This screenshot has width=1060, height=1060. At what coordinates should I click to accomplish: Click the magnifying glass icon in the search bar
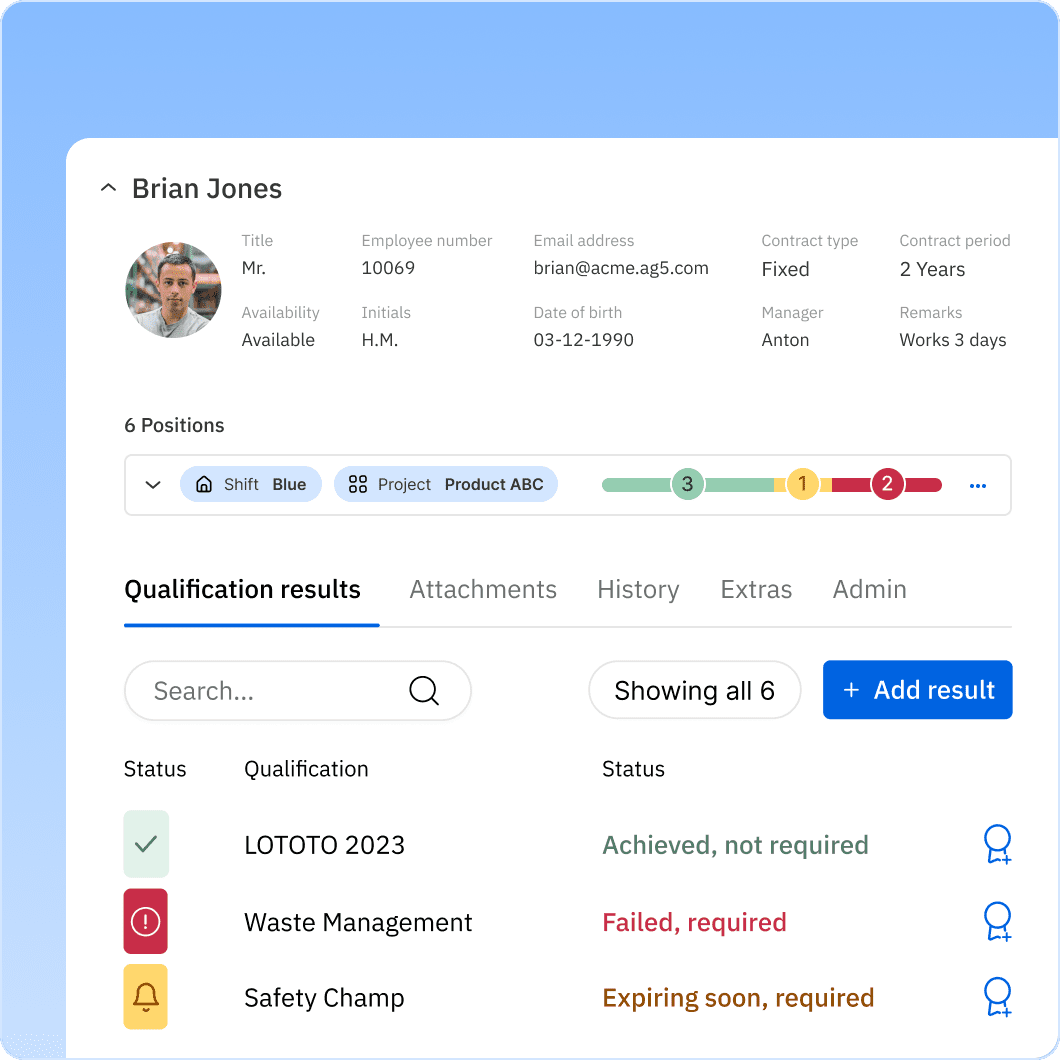pyautogui.click(x=422, y=690)
